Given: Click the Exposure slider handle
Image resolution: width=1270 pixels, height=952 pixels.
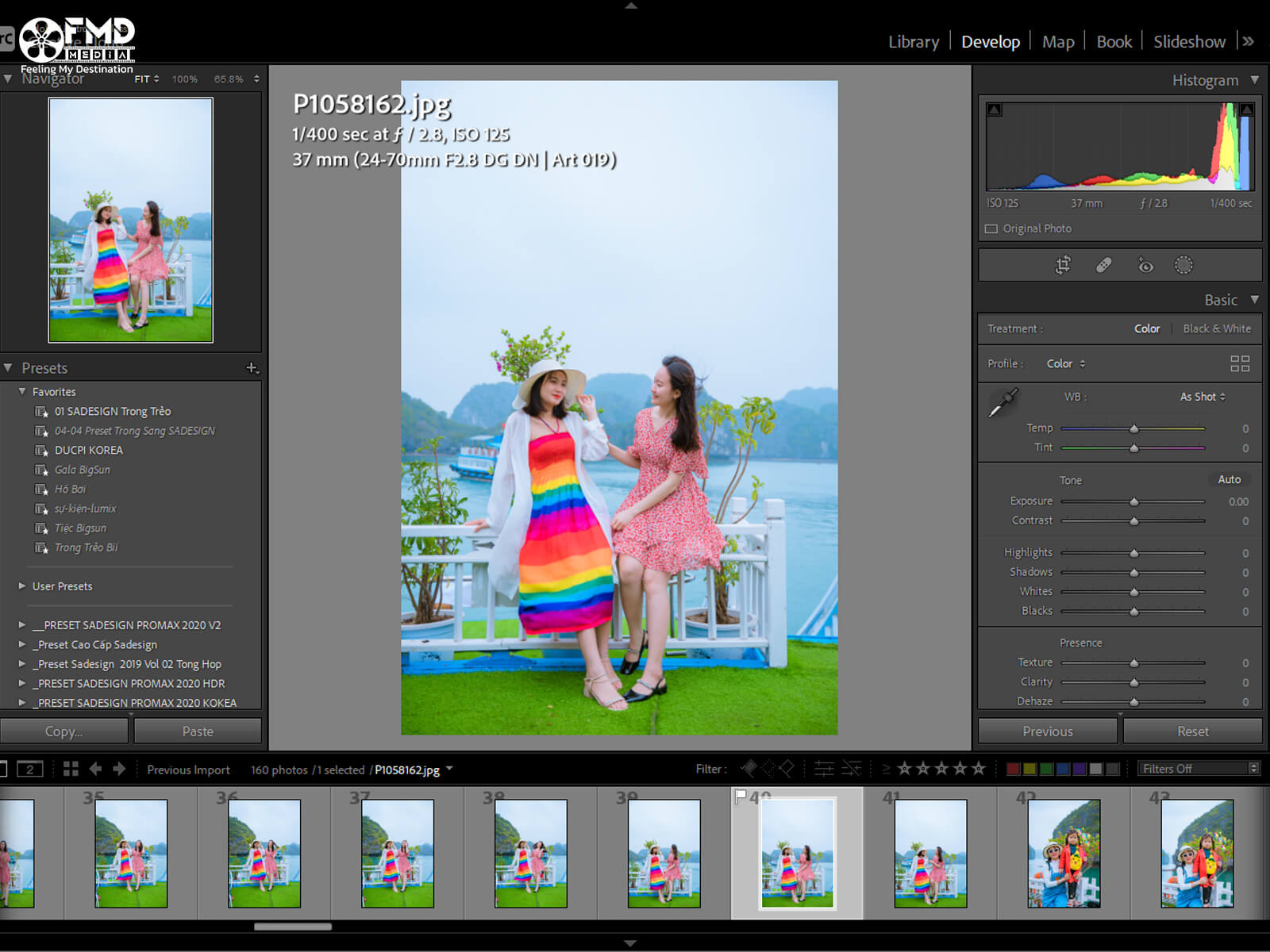Looking at the screenshot, I should click(x=1134, y=501).
